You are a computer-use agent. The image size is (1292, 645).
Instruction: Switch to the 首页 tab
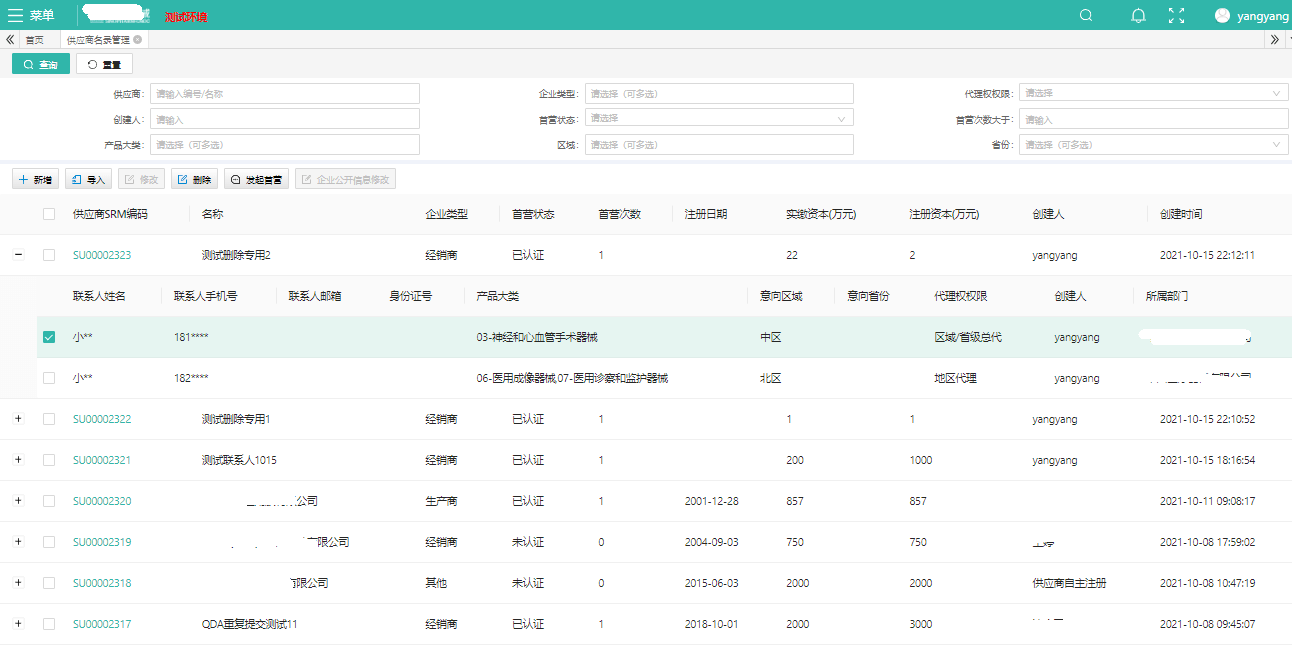pos(35,40)
